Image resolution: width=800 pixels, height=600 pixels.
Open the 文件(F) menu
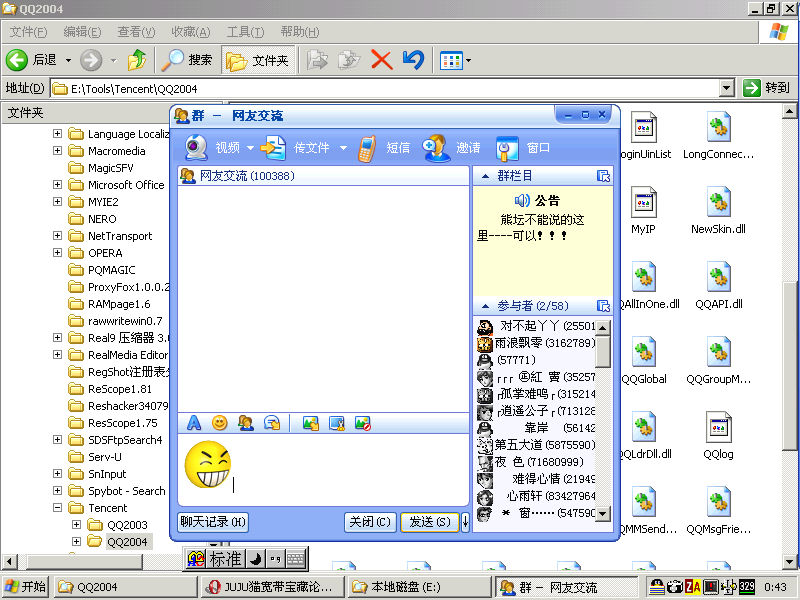click(x=28, y=32)
